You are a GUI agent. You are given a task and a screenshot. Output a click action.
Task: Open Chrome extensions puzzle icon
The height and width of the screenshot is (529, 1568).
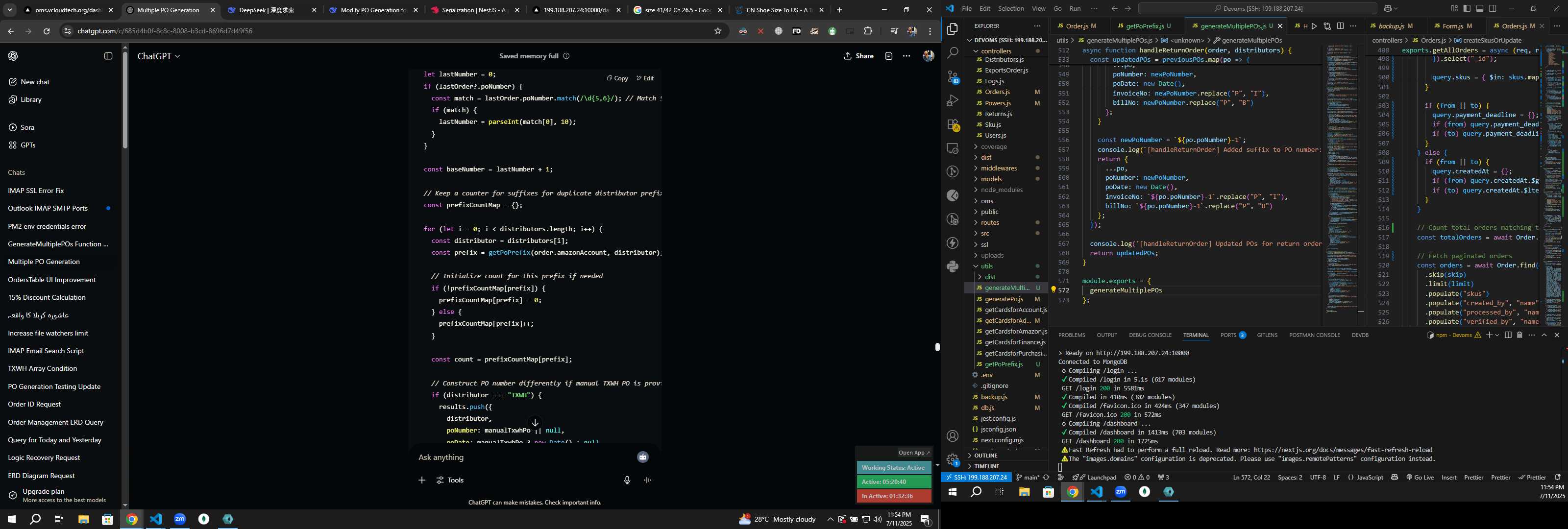click(x=868, y=31)
